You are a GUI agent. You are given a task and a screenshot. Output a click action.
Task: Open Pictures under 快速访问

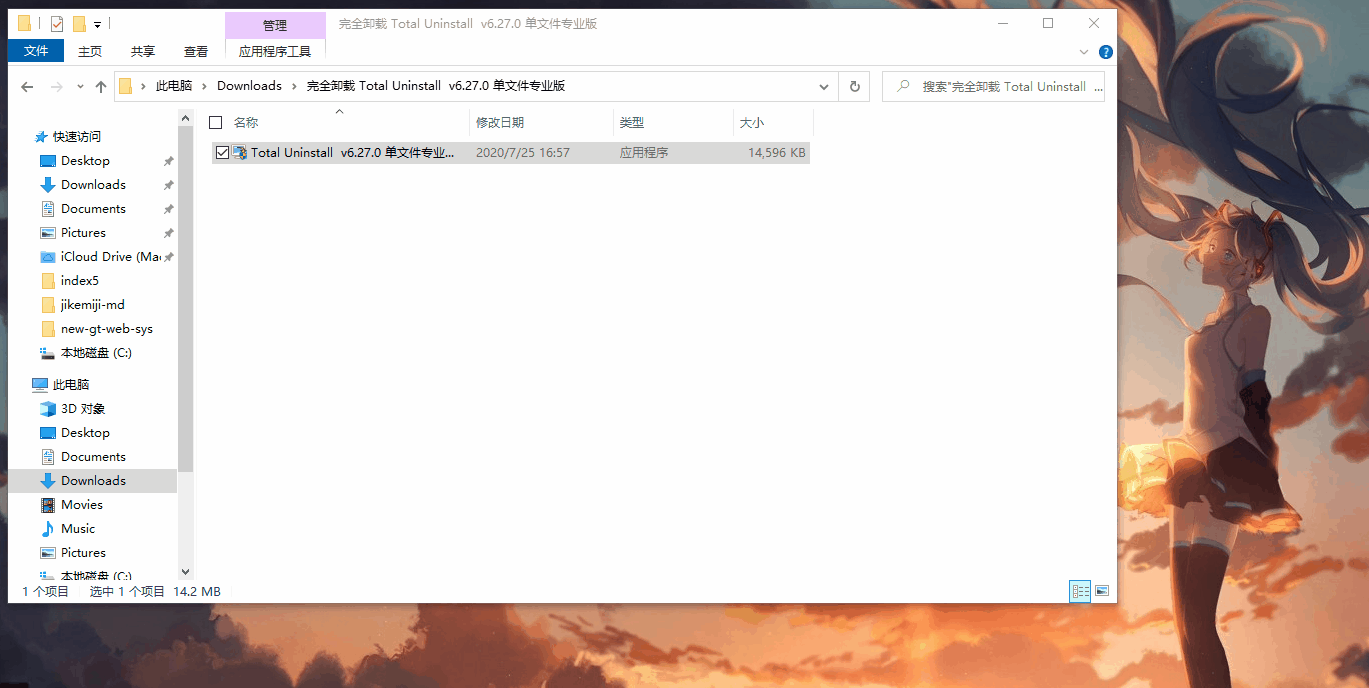click(83, 233)
